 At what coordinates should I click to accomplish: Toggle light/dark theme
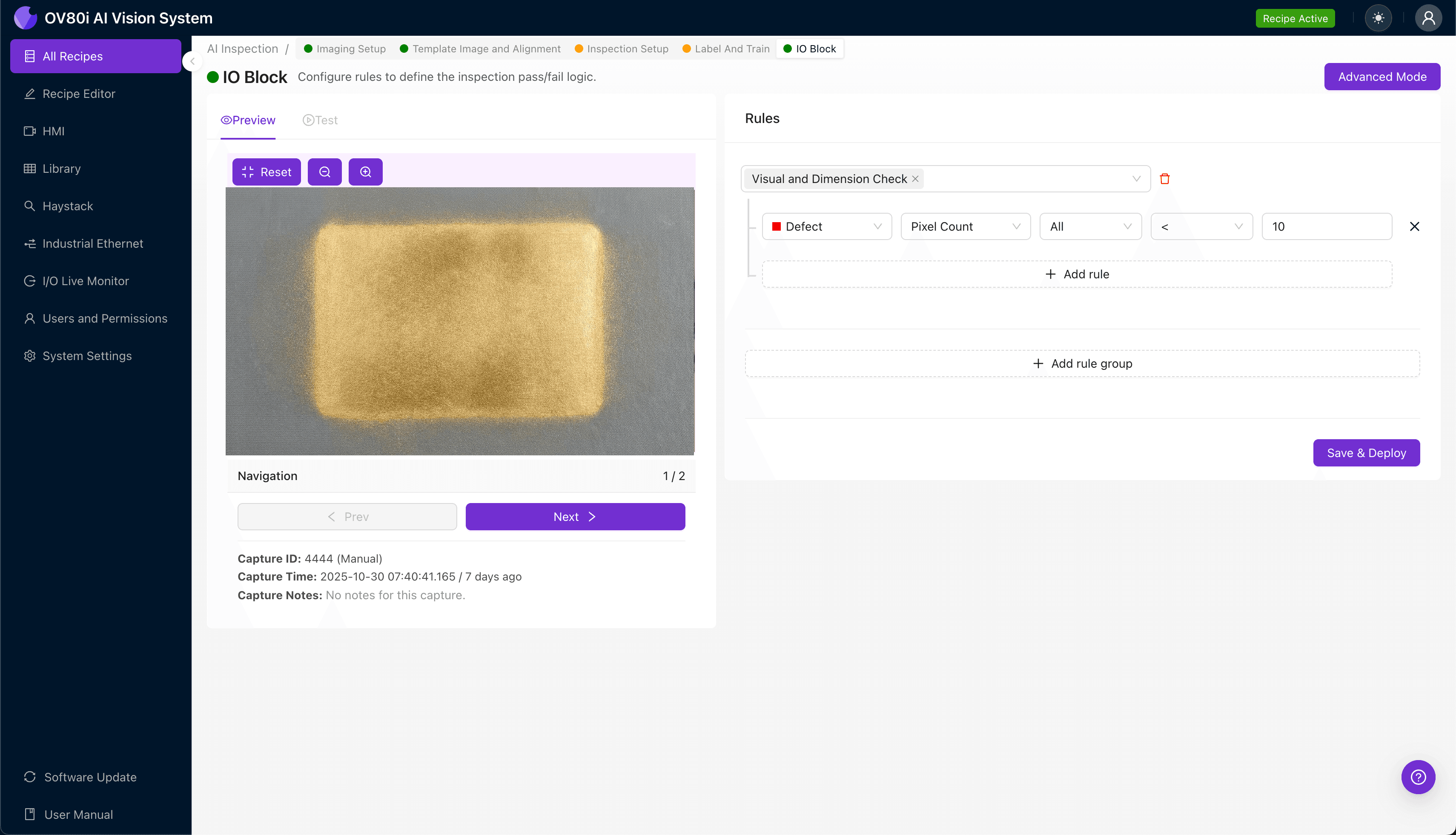pyautogui.click(x=1379, y=18)
